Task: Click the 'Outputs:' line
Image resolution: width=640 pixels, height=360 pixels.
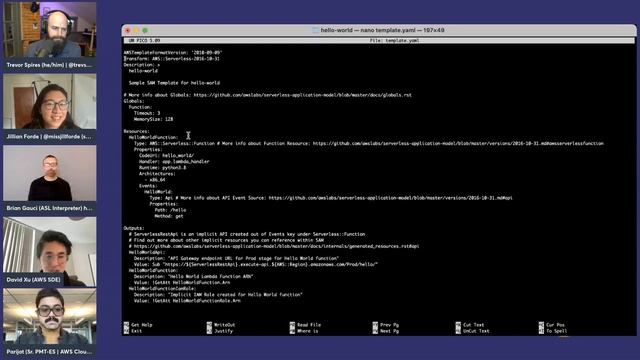Action: 134,228
